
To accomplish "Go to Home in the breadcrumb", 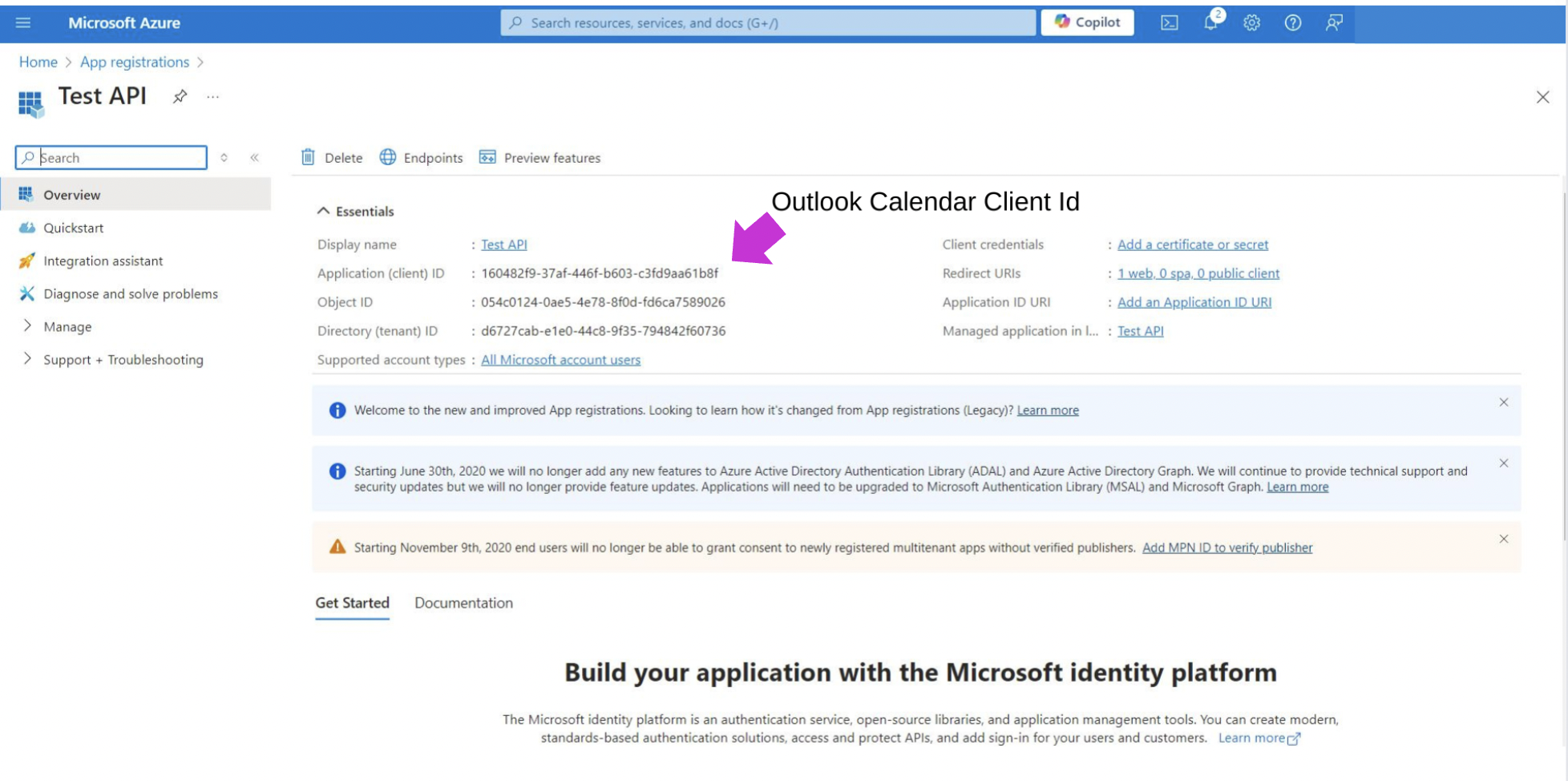I will pyautogui.click(x=38, y=62).
